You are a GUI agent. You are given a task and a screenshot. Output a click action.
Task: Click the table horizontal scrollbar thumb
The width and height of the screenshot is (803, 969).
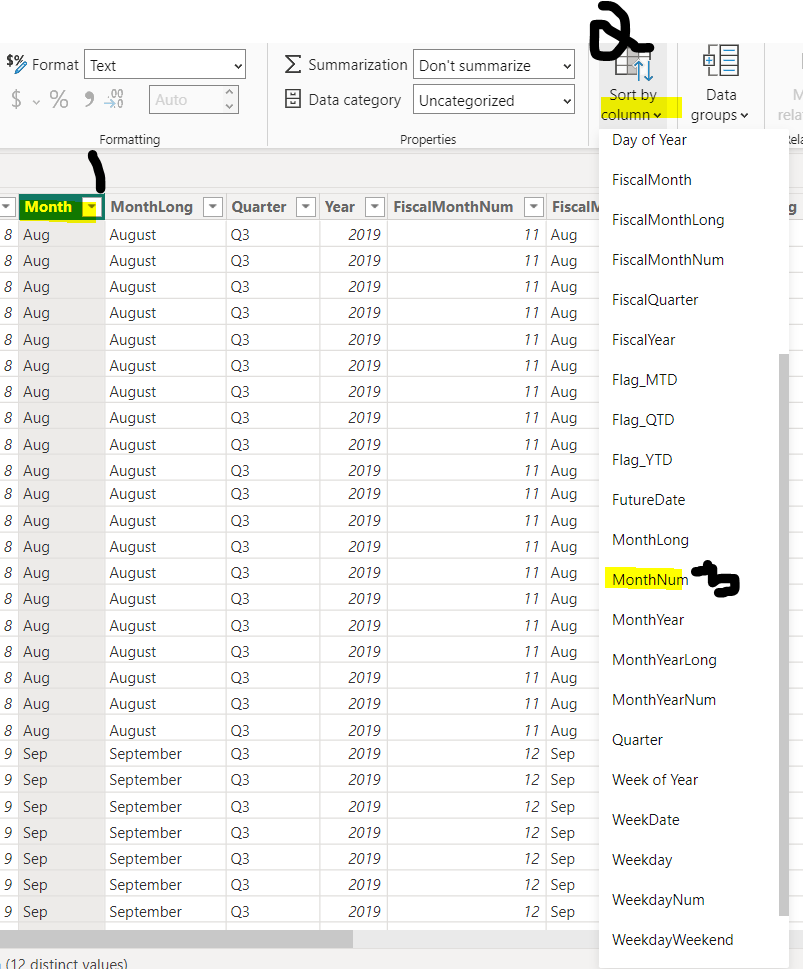[176, 939]
